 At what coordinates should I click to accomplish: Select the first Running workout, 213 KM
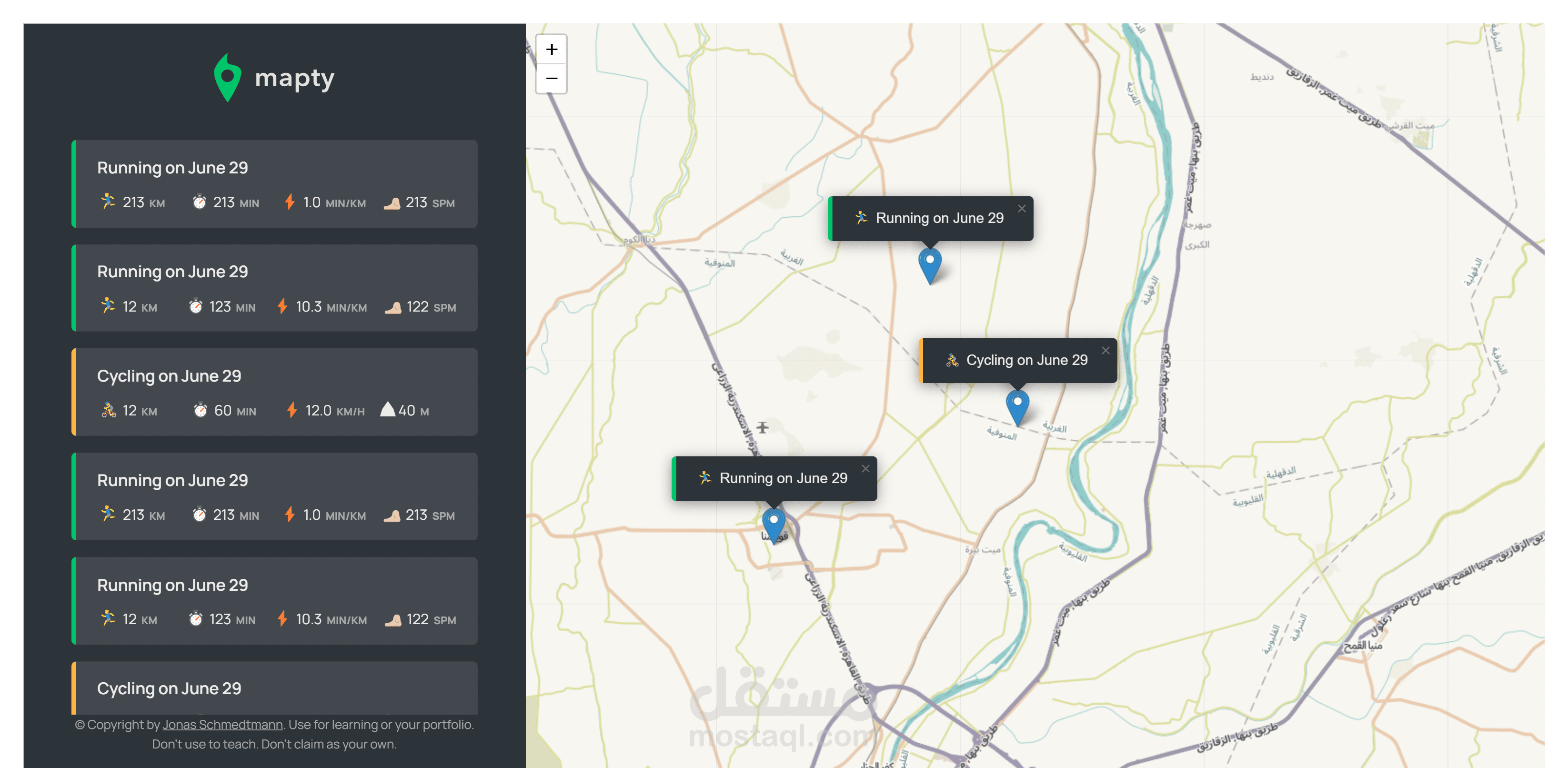274,184
